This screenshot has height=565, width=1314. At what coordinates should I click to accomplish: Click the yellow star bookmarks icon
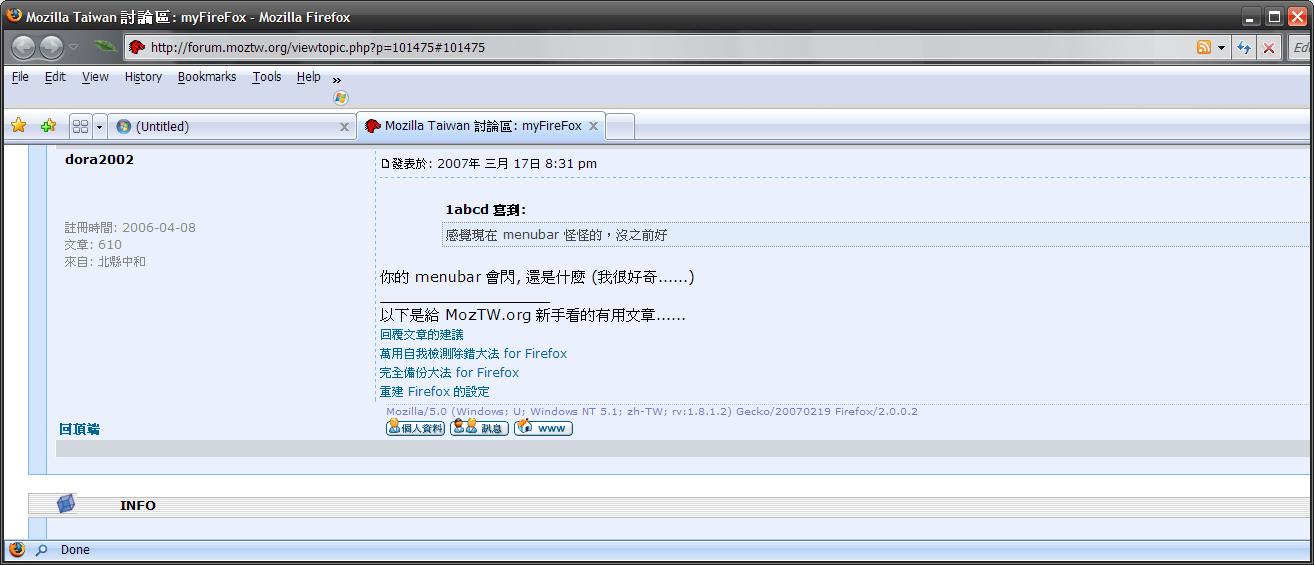18,125
